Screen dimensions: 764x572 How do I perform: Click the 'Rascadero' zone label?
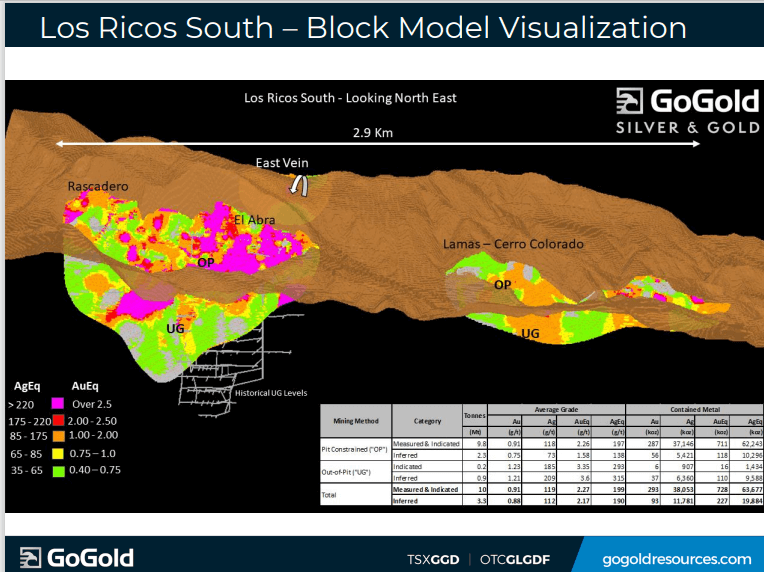pos(98,186)
